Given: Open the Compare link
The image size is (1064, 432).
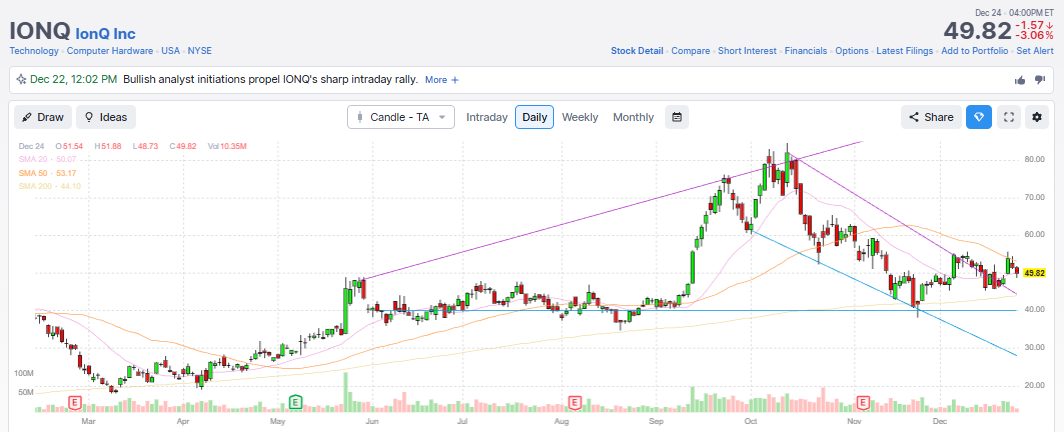Looking at the screenshot, I should point(691,51).
